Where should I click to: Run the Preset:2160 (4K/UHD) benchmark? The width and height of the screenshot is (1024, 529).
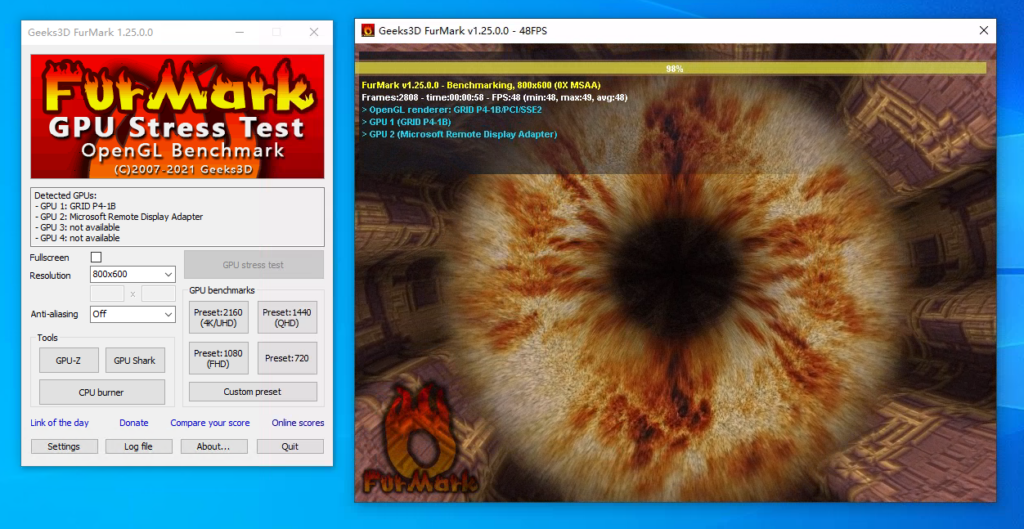[x=218, y=318]
